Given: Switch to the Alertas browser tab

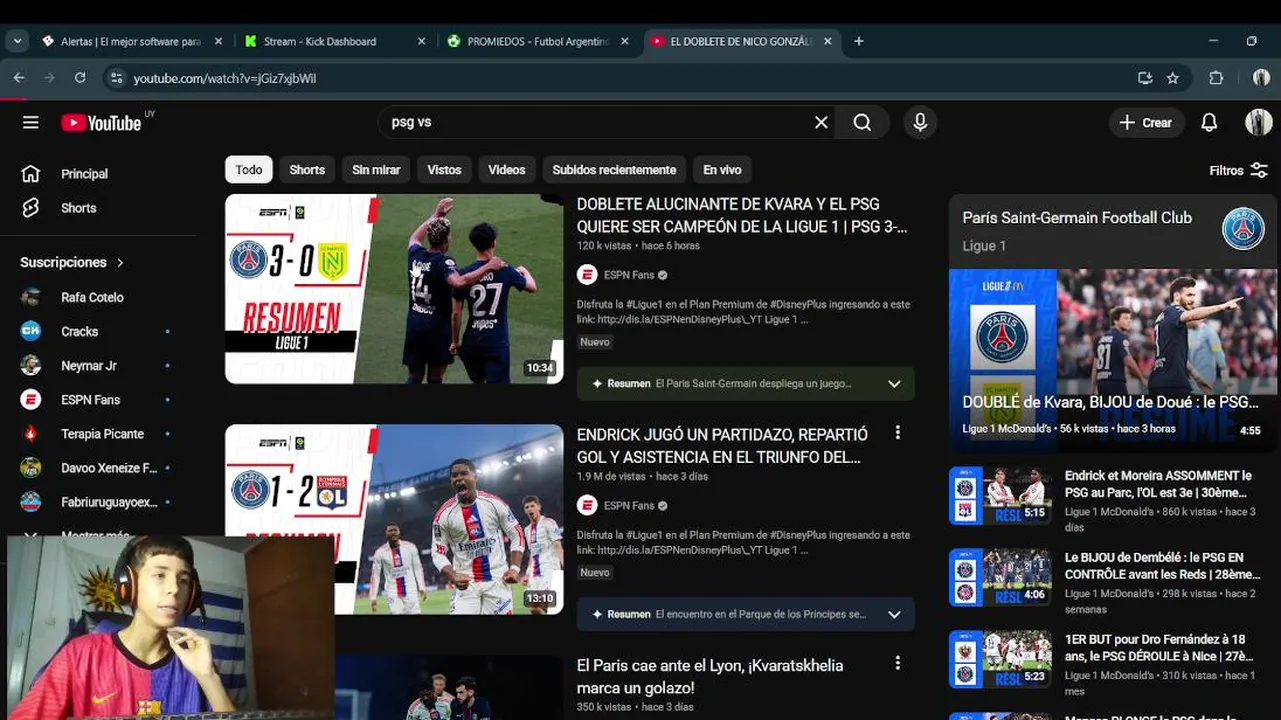Looking at the screenshot, I should pyautogui.click(x=130, y=41).
